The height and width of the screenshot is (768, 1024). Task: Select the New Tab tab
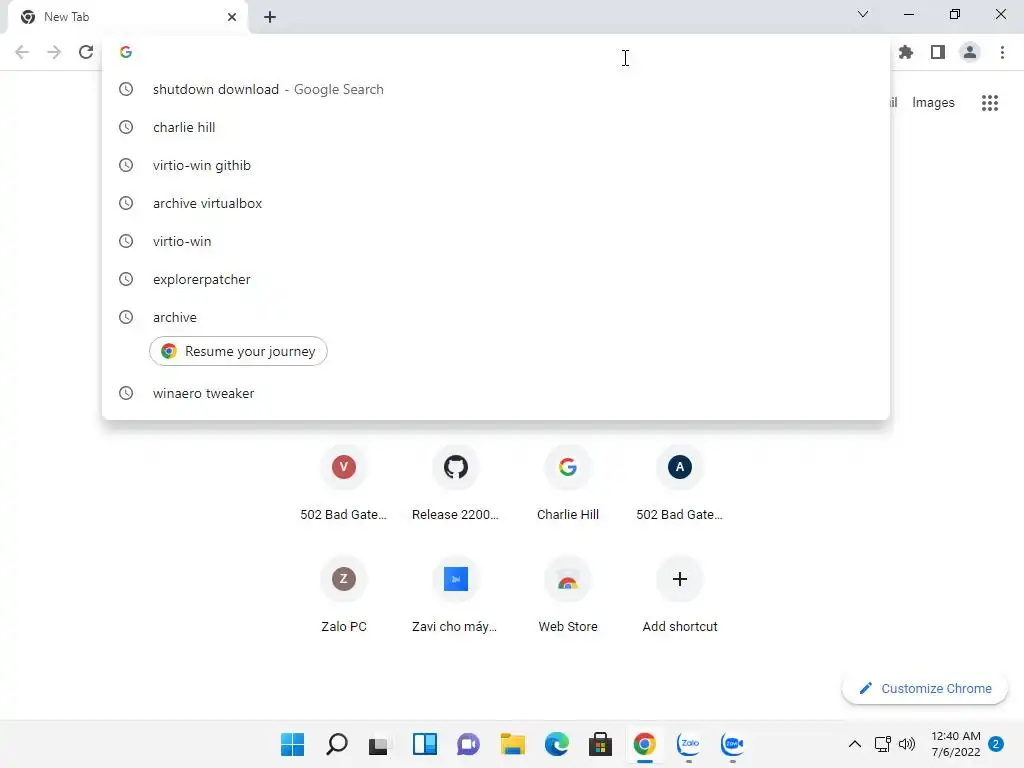(x=127, y=17)
